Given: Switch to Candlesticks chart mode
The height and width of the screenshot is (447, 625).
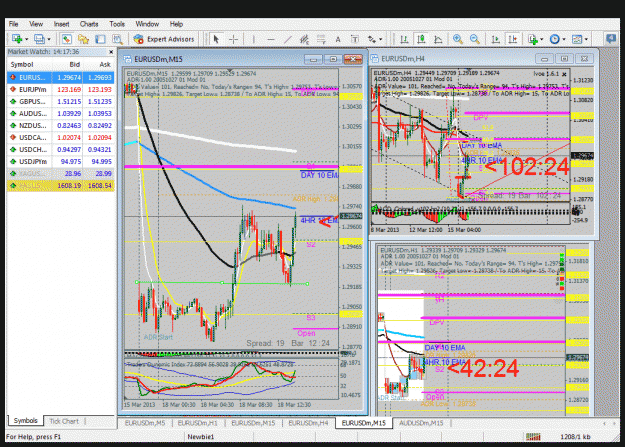Looking at the screenshot, I should 421,39.
